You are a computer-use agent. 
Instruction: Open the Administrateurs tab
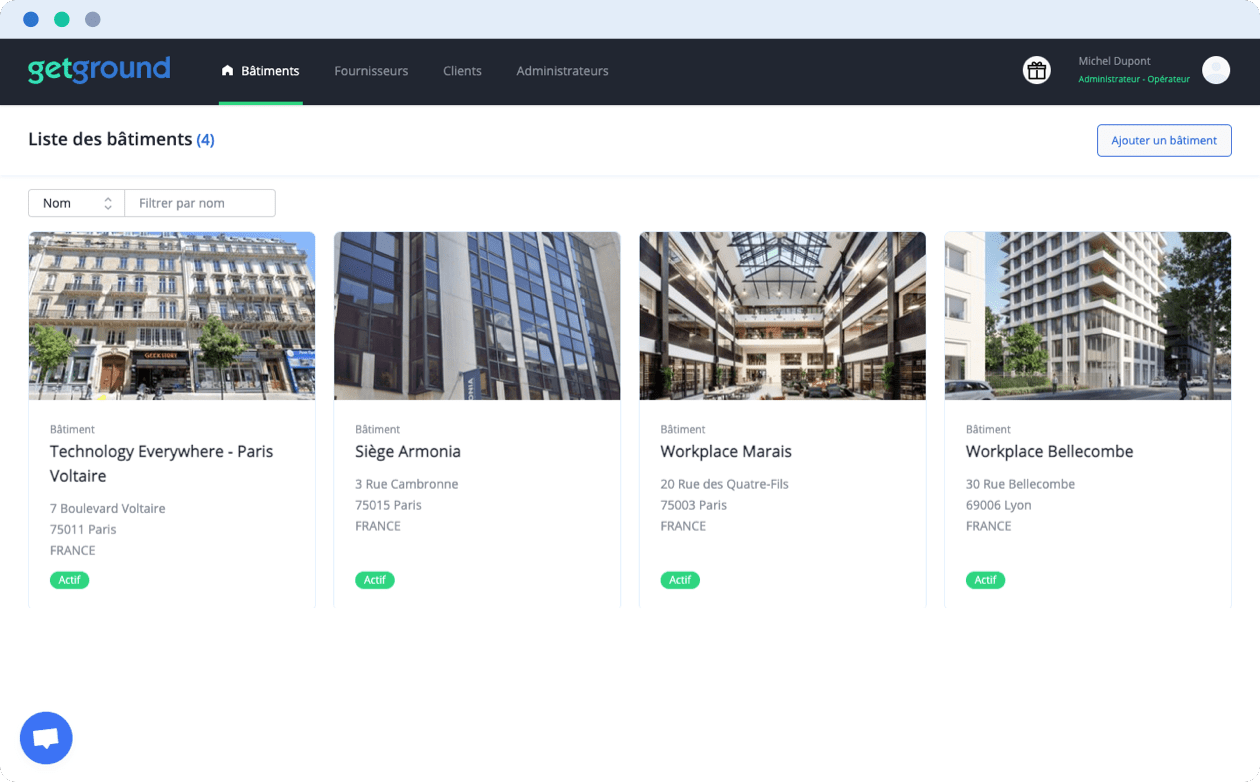562,71
